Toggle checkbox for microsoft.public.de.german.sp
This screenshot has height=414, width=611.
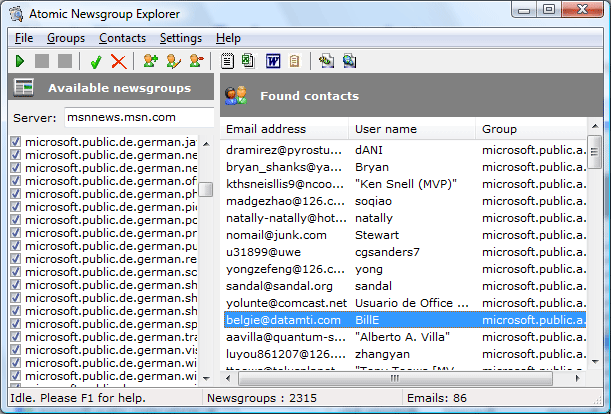coord(16,324)
